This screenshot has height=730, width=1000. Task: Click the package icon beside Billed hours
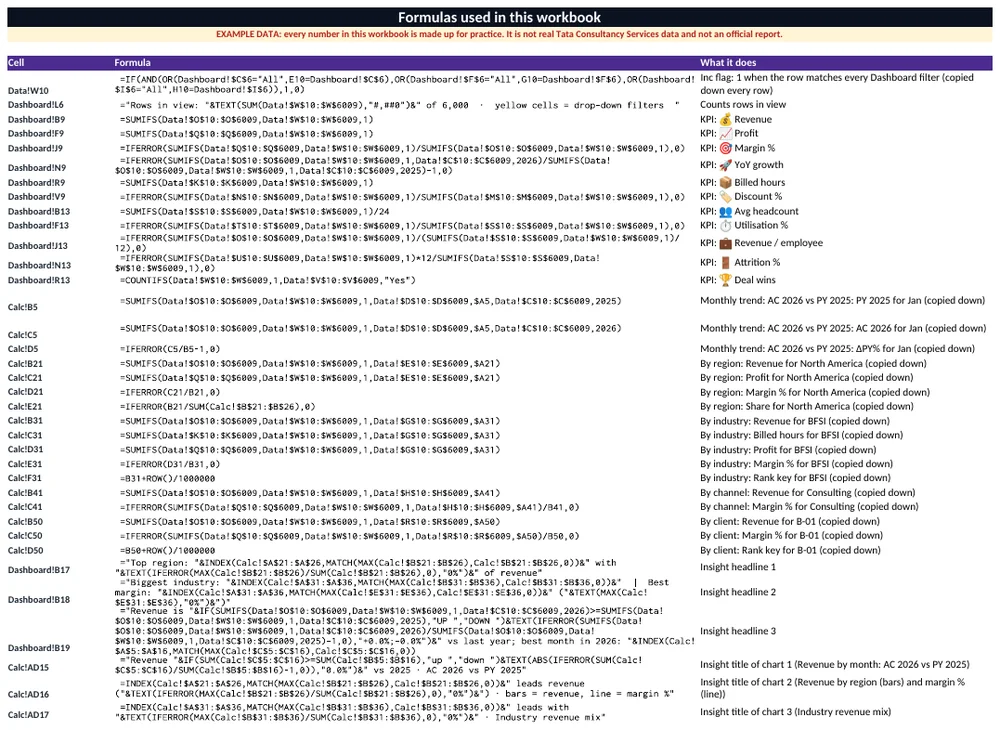pos(725,182)
